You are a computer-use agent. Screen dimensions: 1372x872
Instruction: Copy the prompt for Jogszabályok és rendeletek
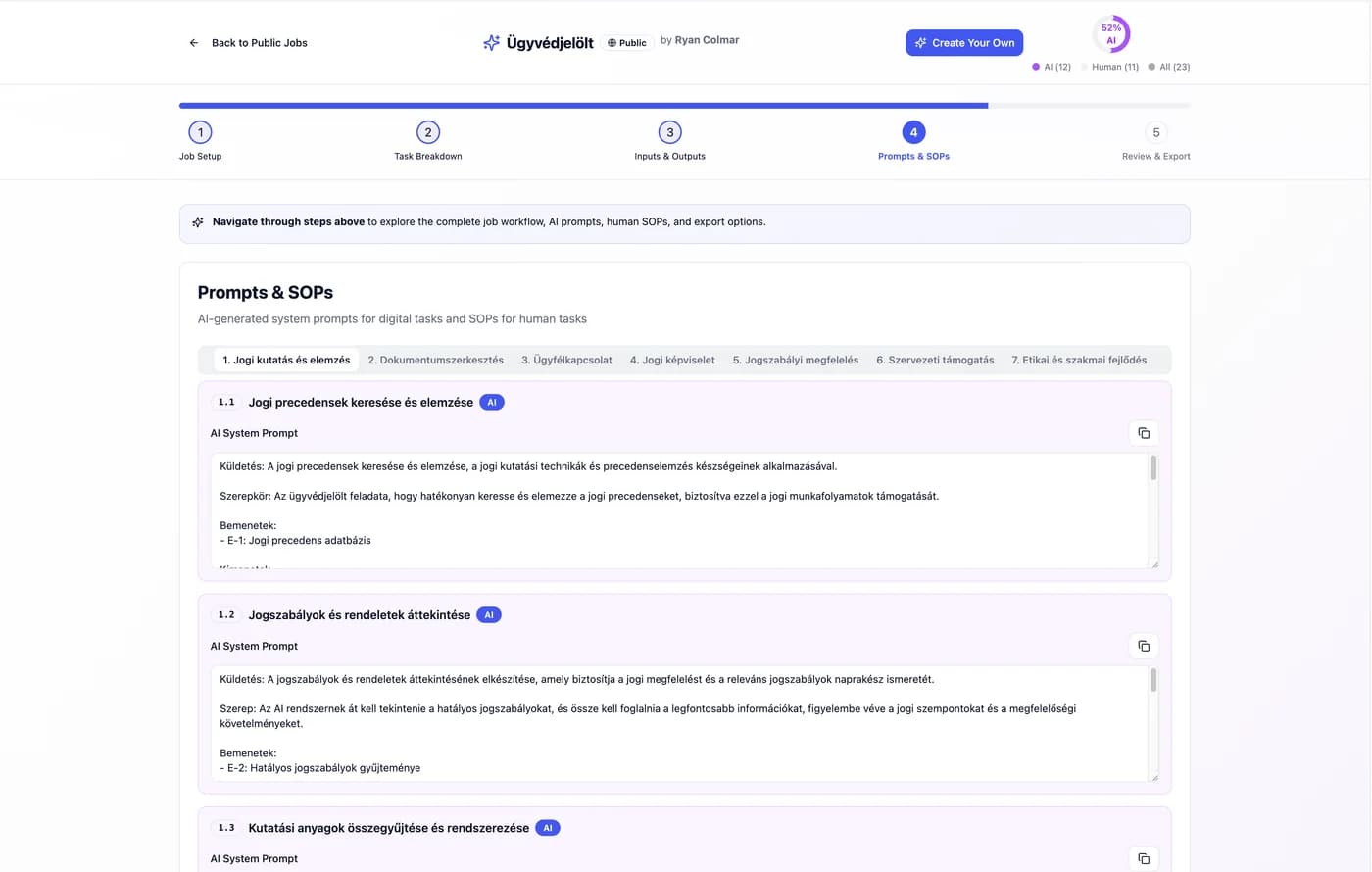pos(1144,646)
